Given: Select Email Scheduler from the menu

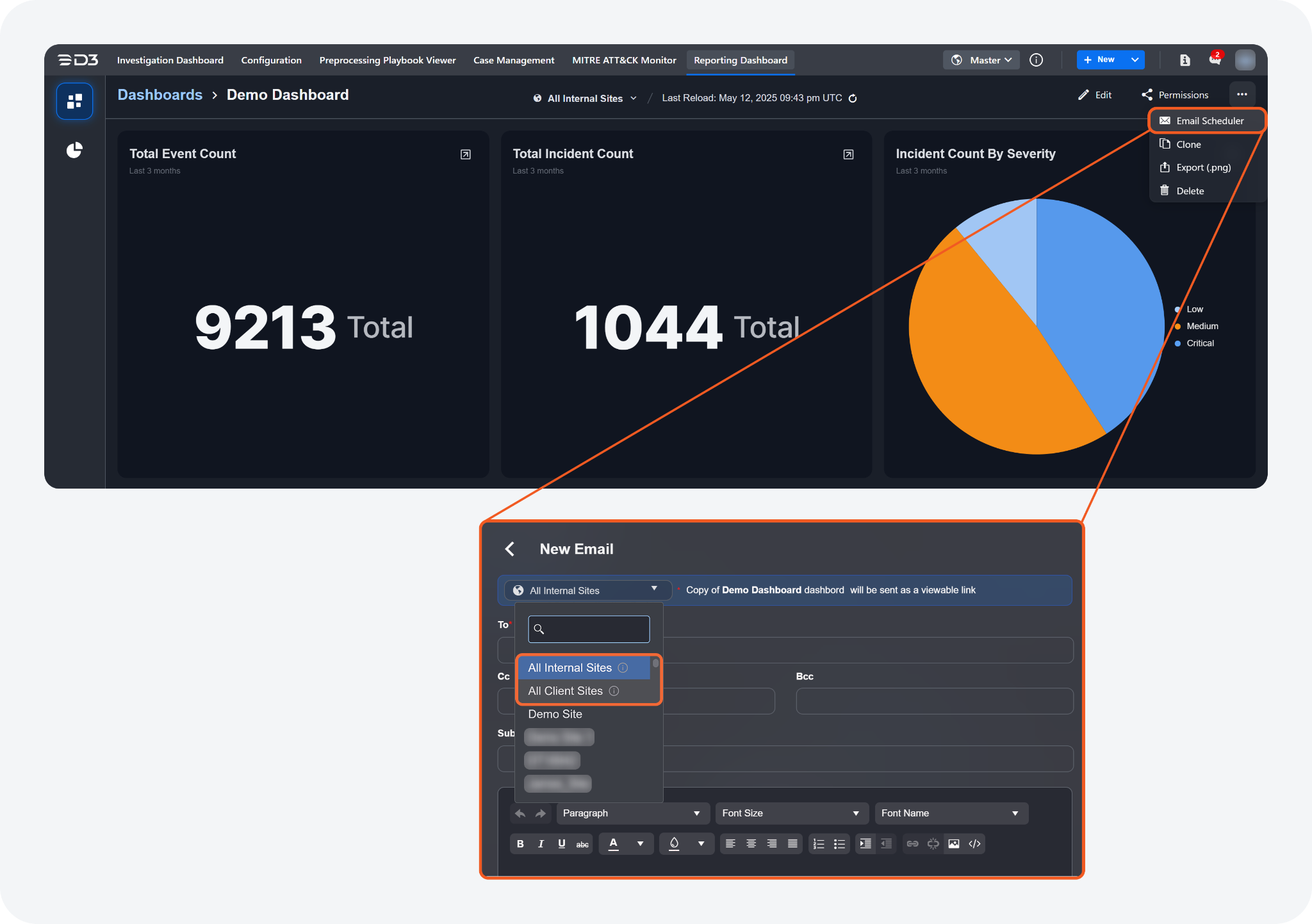Looking at the screenshot, I should tap(1209, 121).
